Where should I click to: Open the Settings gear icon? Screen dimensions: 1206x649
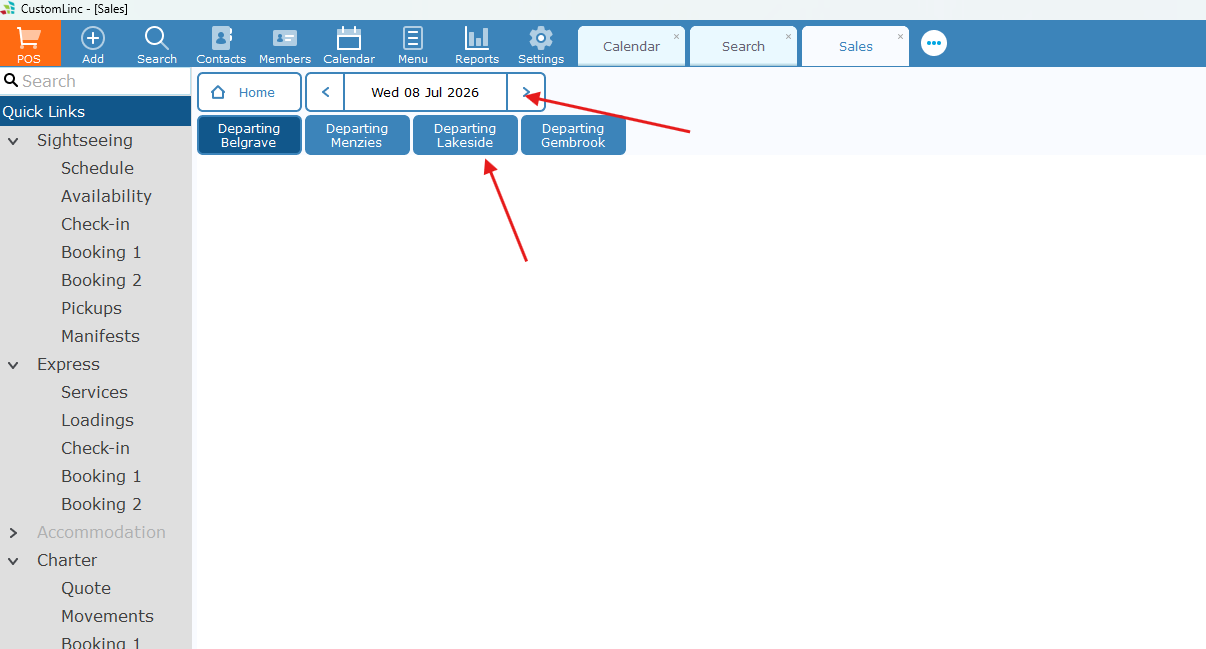tap(541, 39)
